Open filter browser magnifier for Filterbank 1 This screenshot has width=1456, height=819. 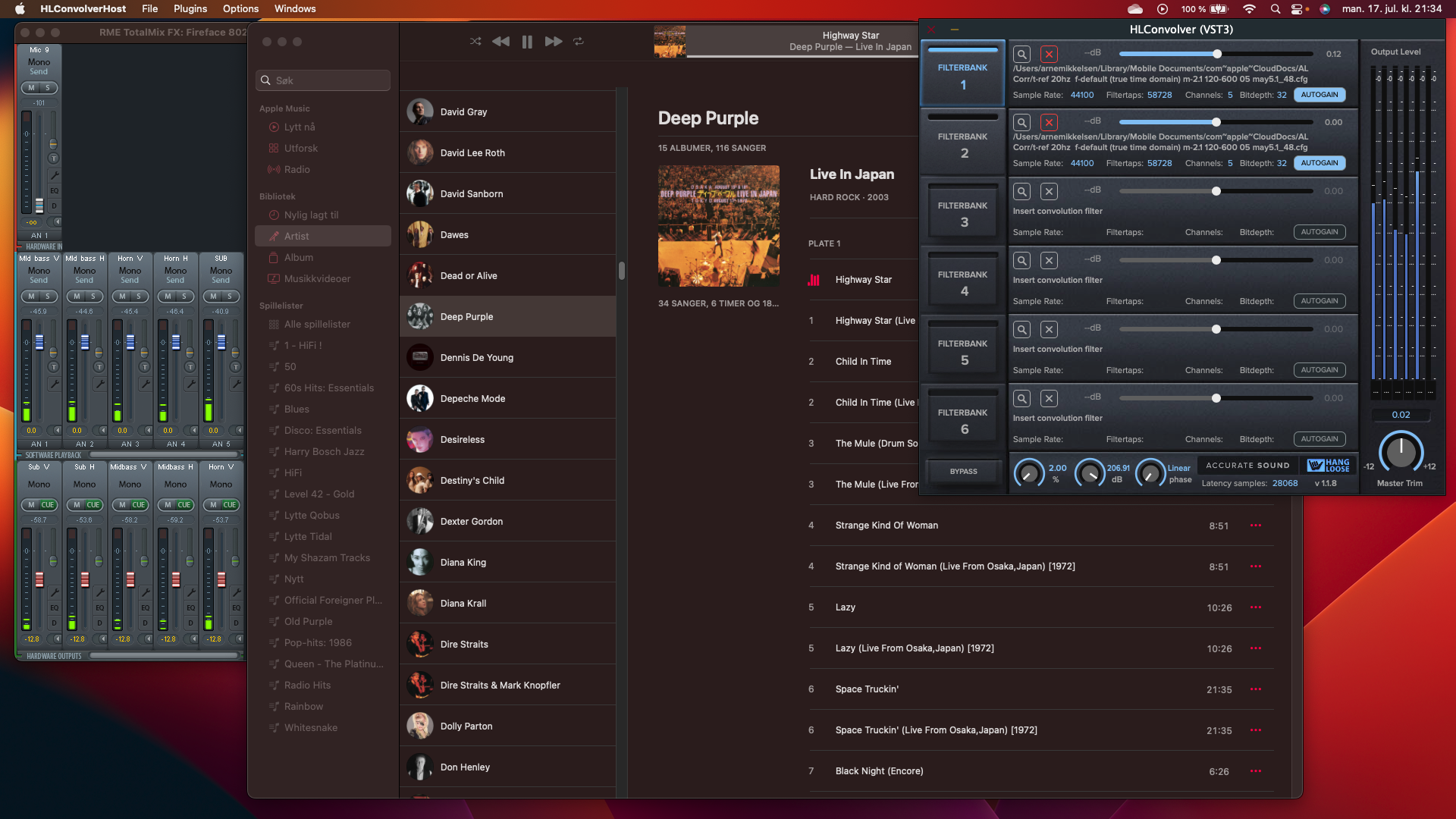point(1022,54)
